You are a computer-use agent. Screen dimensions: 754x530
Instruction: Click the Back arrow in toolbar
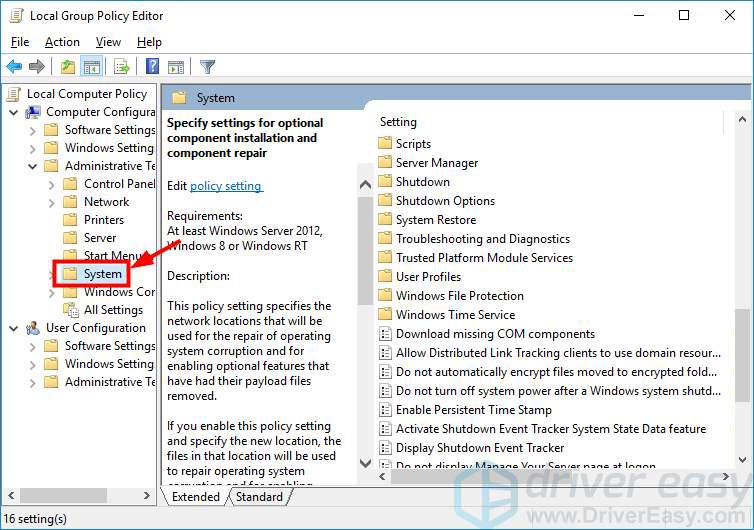point(14,67)
